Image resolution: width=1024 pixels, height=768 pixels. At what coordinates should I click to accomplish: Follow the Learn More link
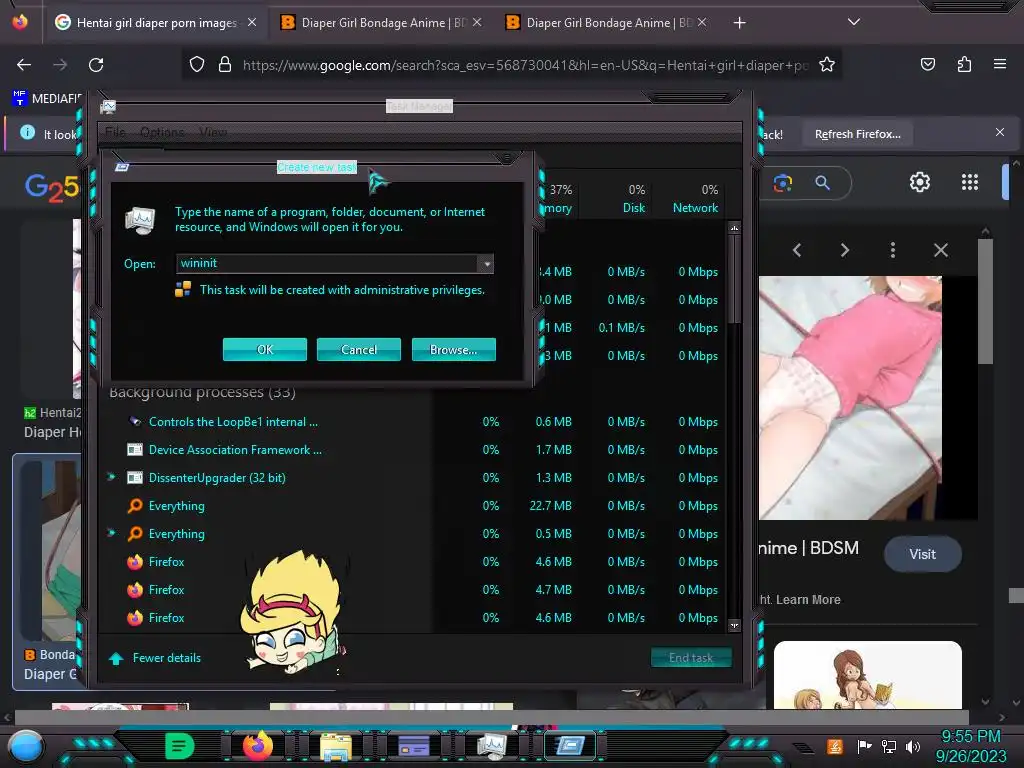808,600
